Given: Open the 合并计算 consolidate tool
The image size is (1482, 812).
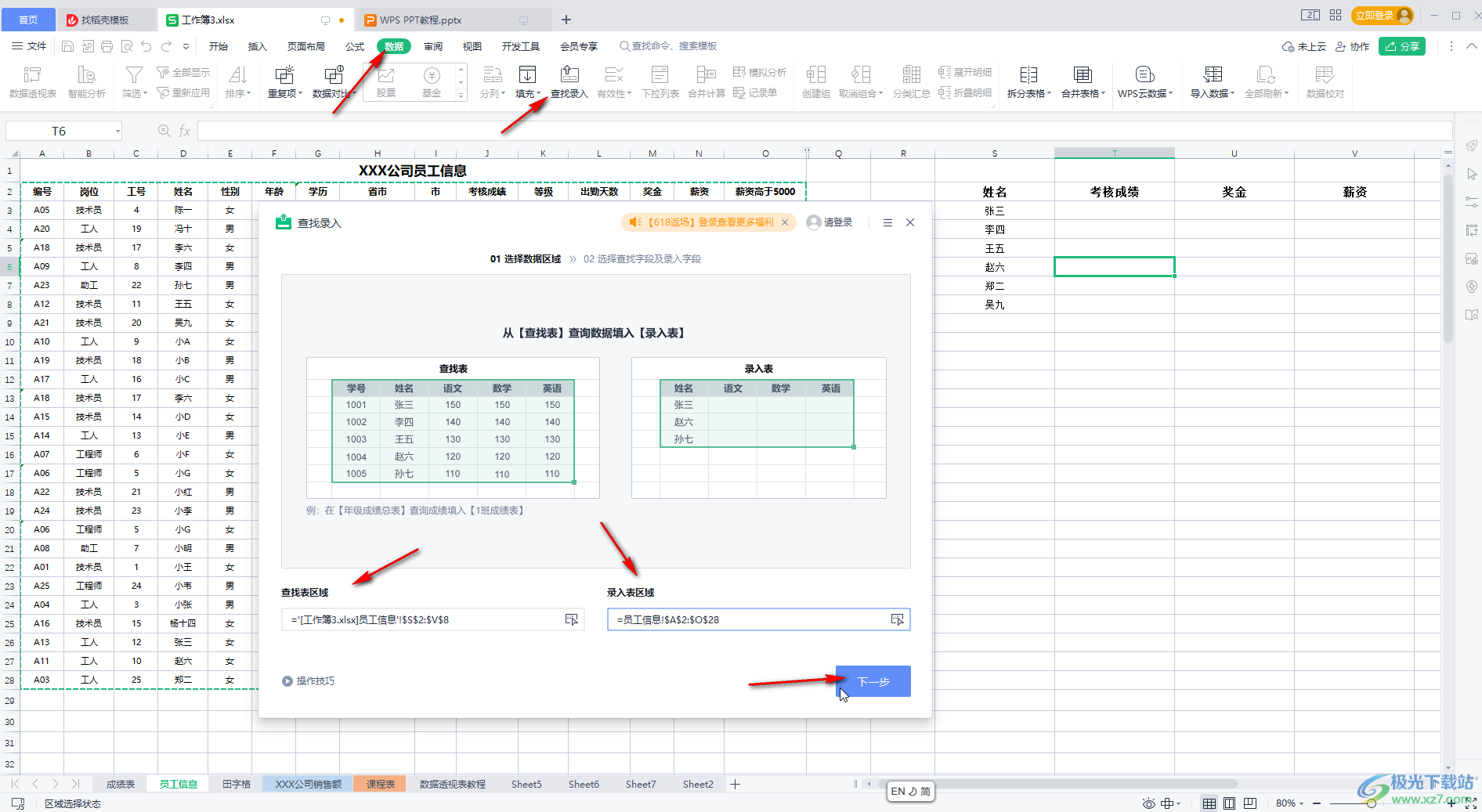Looking at the screenshot, I should (x=707, y=82).
